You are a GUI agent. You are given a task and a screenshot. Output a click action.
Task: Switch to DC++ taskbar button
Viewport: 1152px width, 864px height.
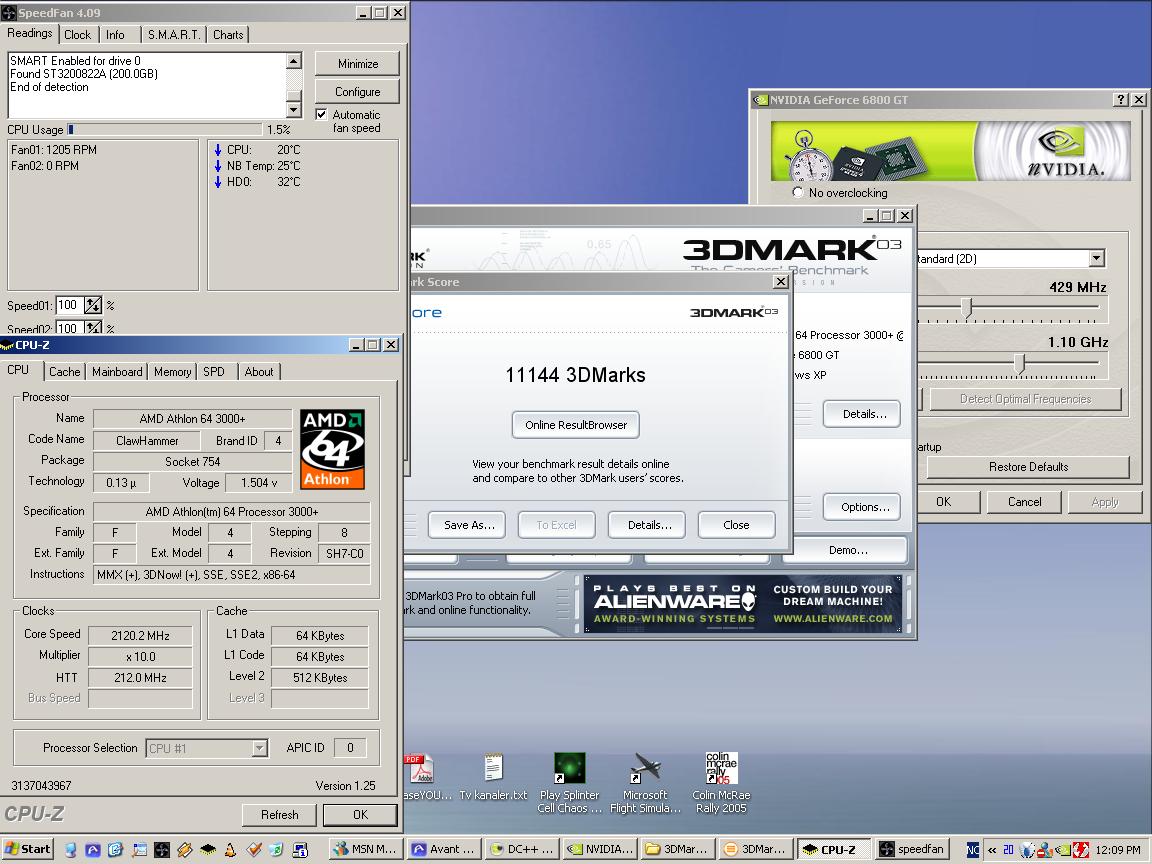point(522,849)
